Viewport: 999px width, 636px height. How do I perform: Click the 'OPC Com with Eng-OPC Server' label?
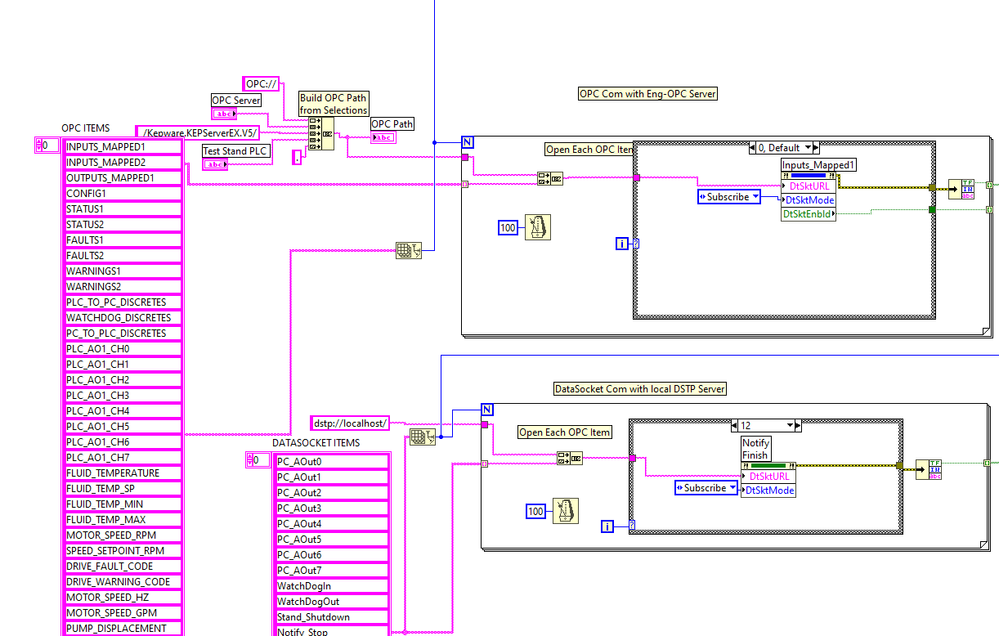648,94
